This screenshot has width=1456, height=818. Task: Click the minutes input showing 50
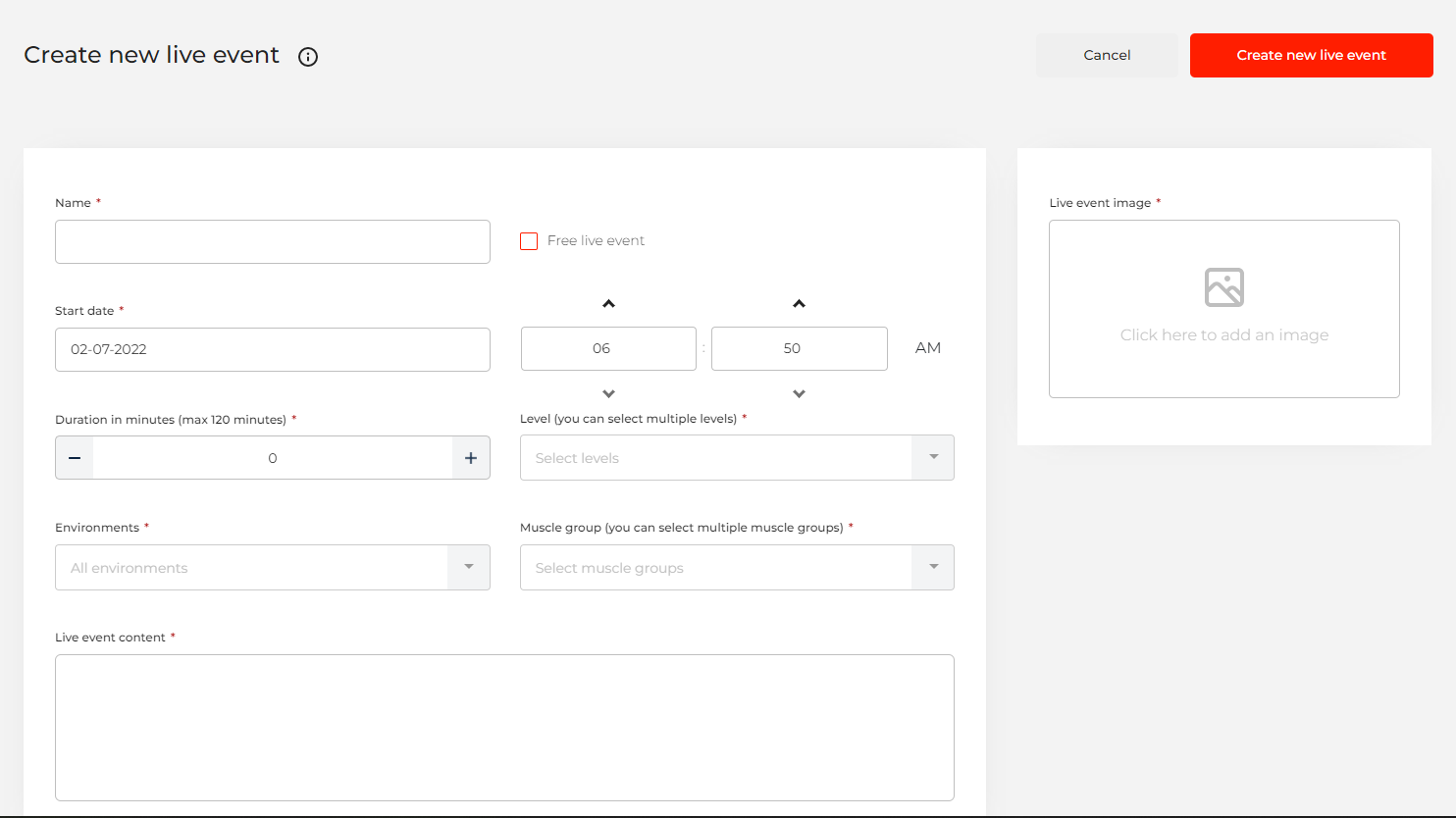coord(799,348)
